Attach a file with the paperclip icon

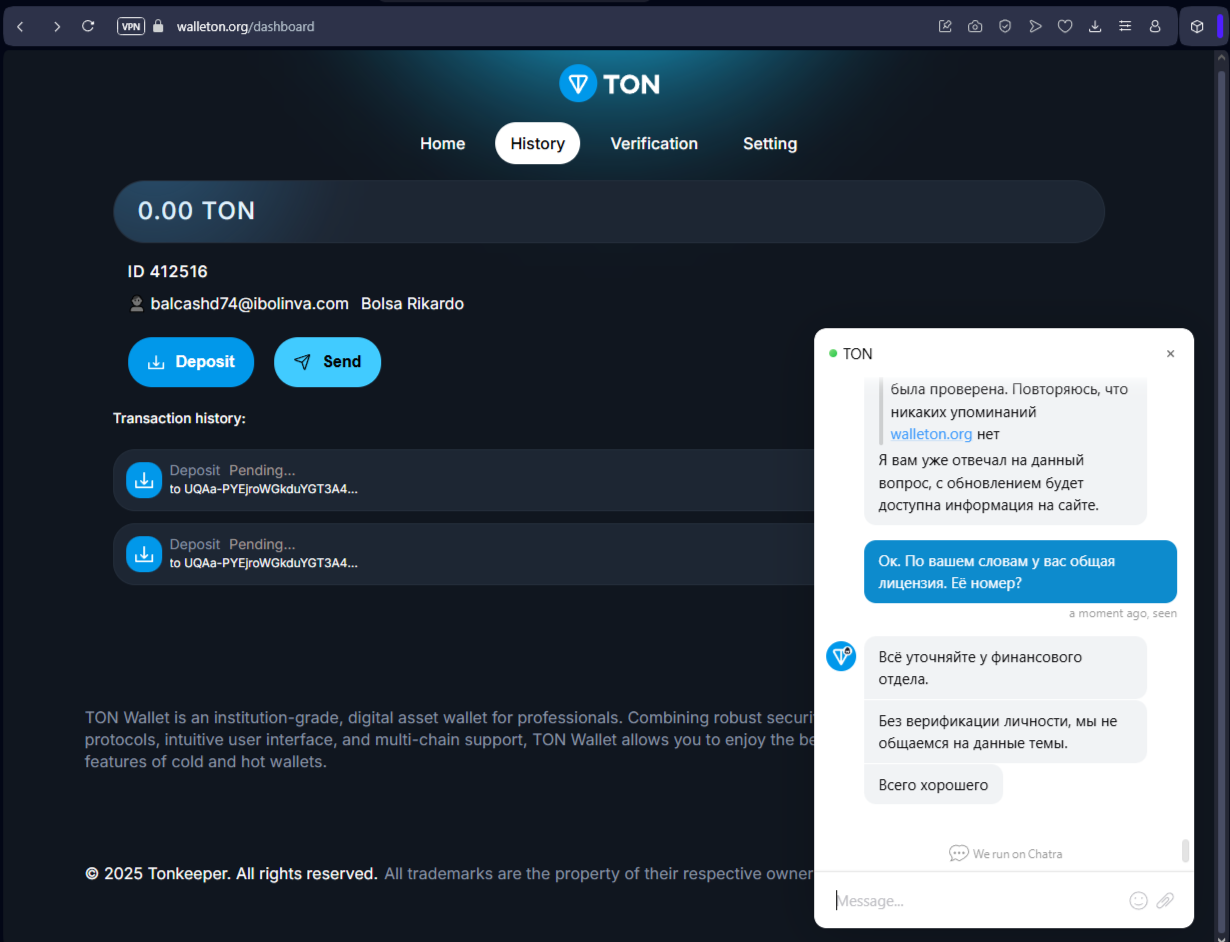[x=1165, y=901]
